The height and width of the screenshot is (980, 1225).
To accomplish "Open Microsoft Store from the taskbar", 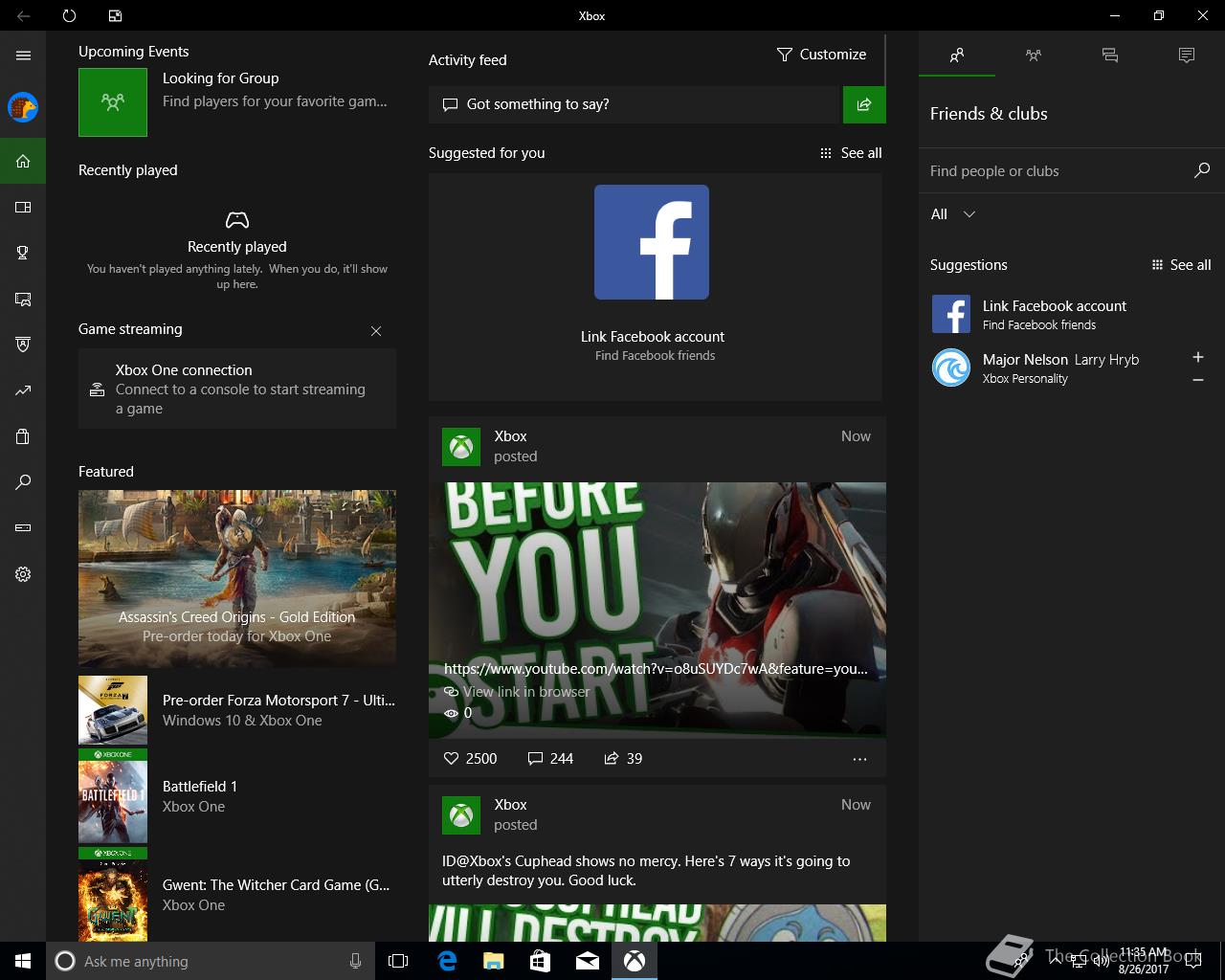I will click(540, 961).
